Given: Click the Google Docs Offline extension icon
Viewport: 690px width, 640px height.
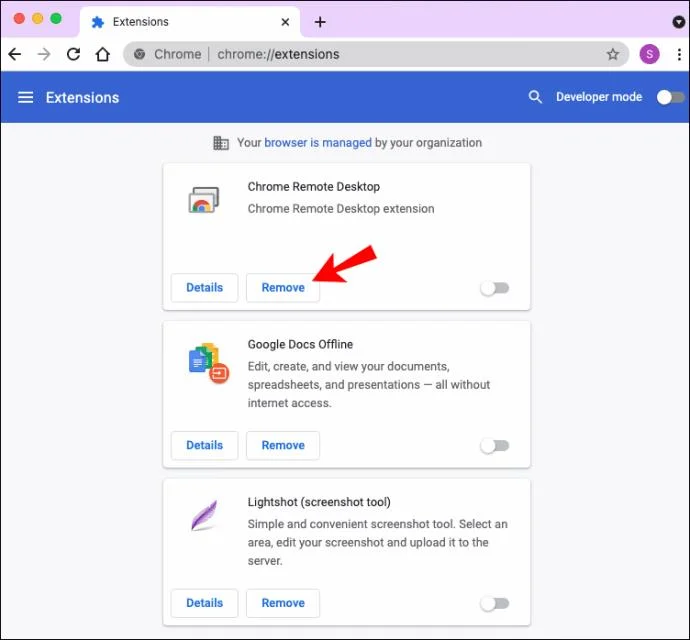Looking at the screenshot, I should [x=209, y=363].
